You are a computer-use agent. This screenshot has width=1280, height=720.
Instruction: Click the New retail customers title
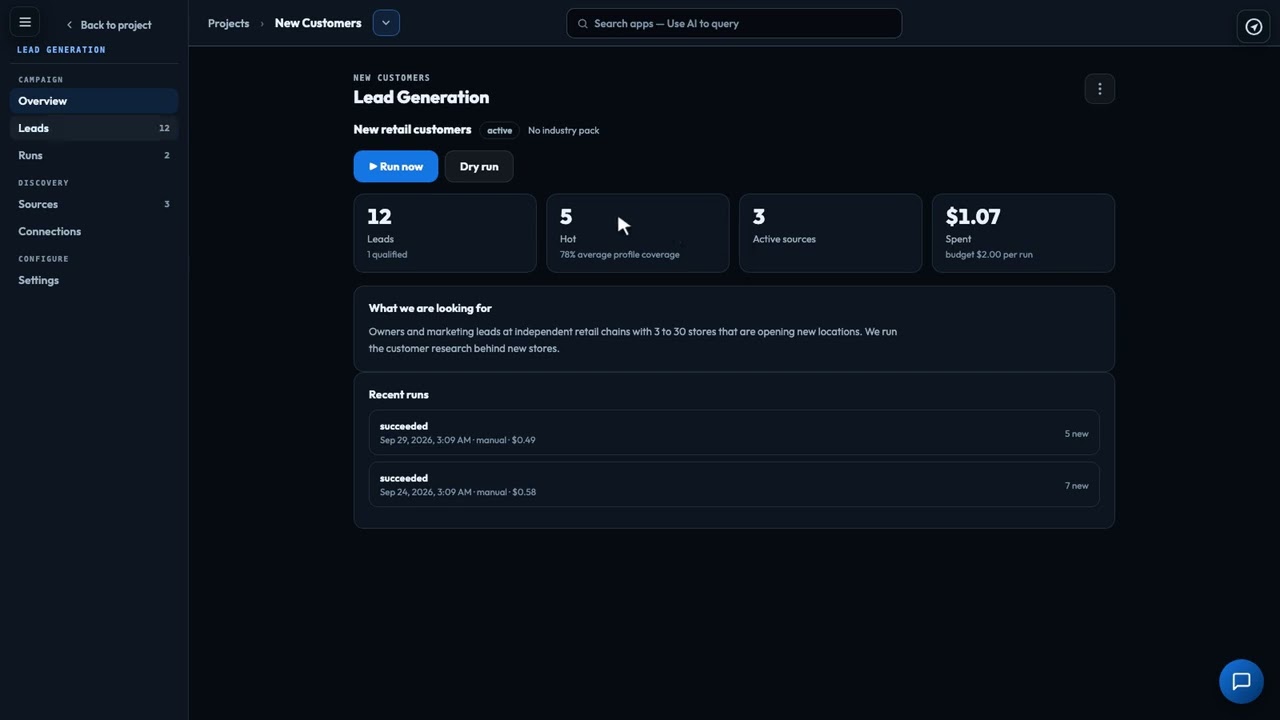[412, 129]
